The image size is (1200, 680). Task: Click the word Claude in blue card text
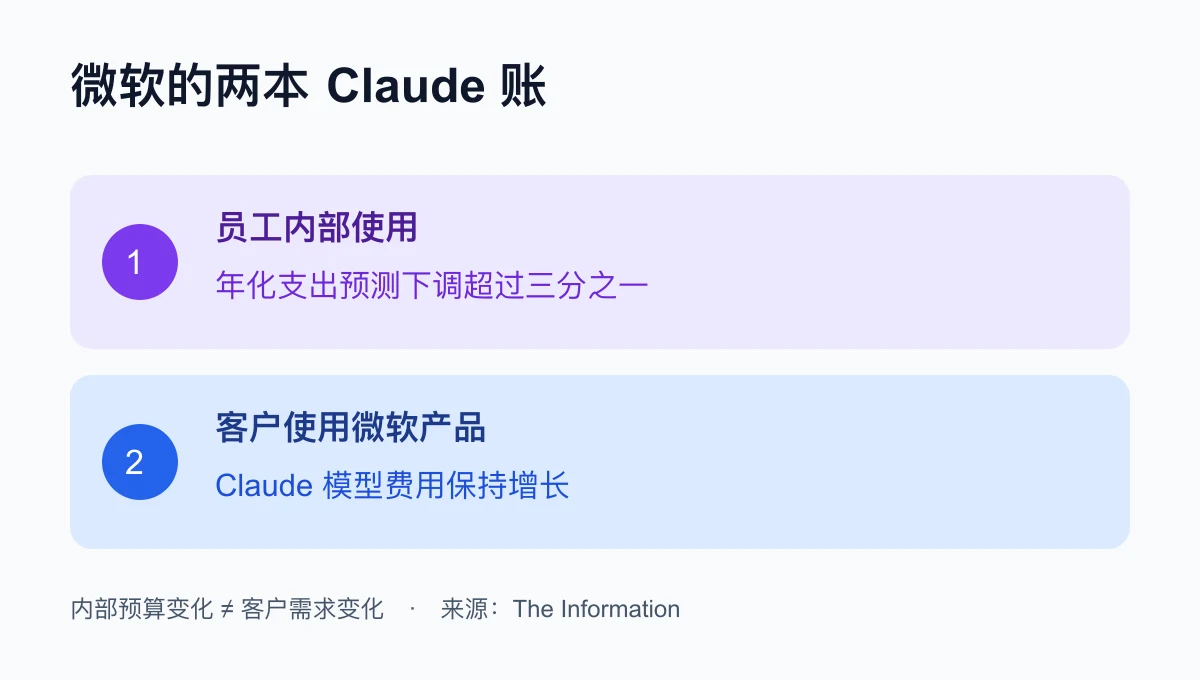264,486
